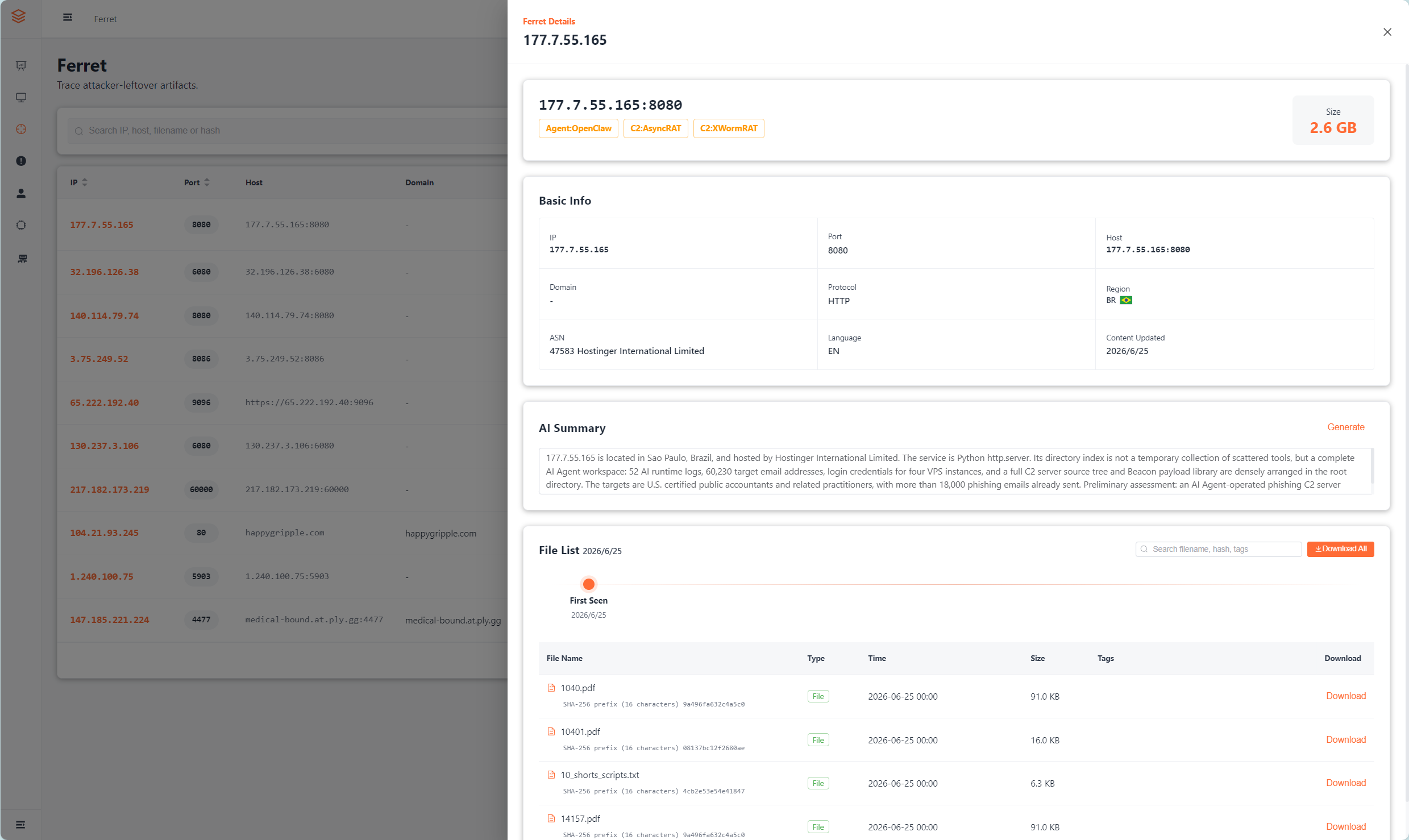Viewport: 1409px width, 840px height.
Task: Download the 10401.pdf file
Action: click(x=1346, y=740)
